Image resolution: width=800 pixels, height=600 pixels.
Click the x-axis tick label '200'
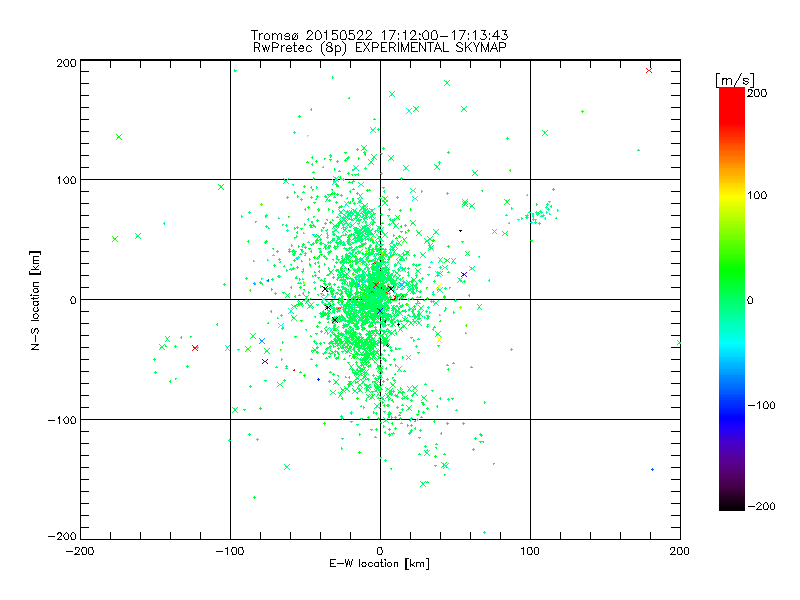pyautogui.click(x=680, y=551)
